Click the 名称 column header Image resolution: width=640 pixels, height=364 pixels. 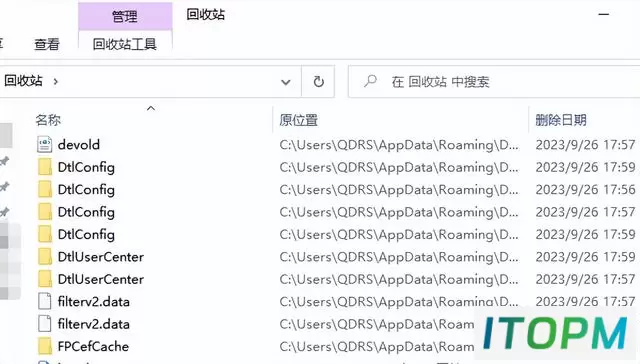coord(48,120)
